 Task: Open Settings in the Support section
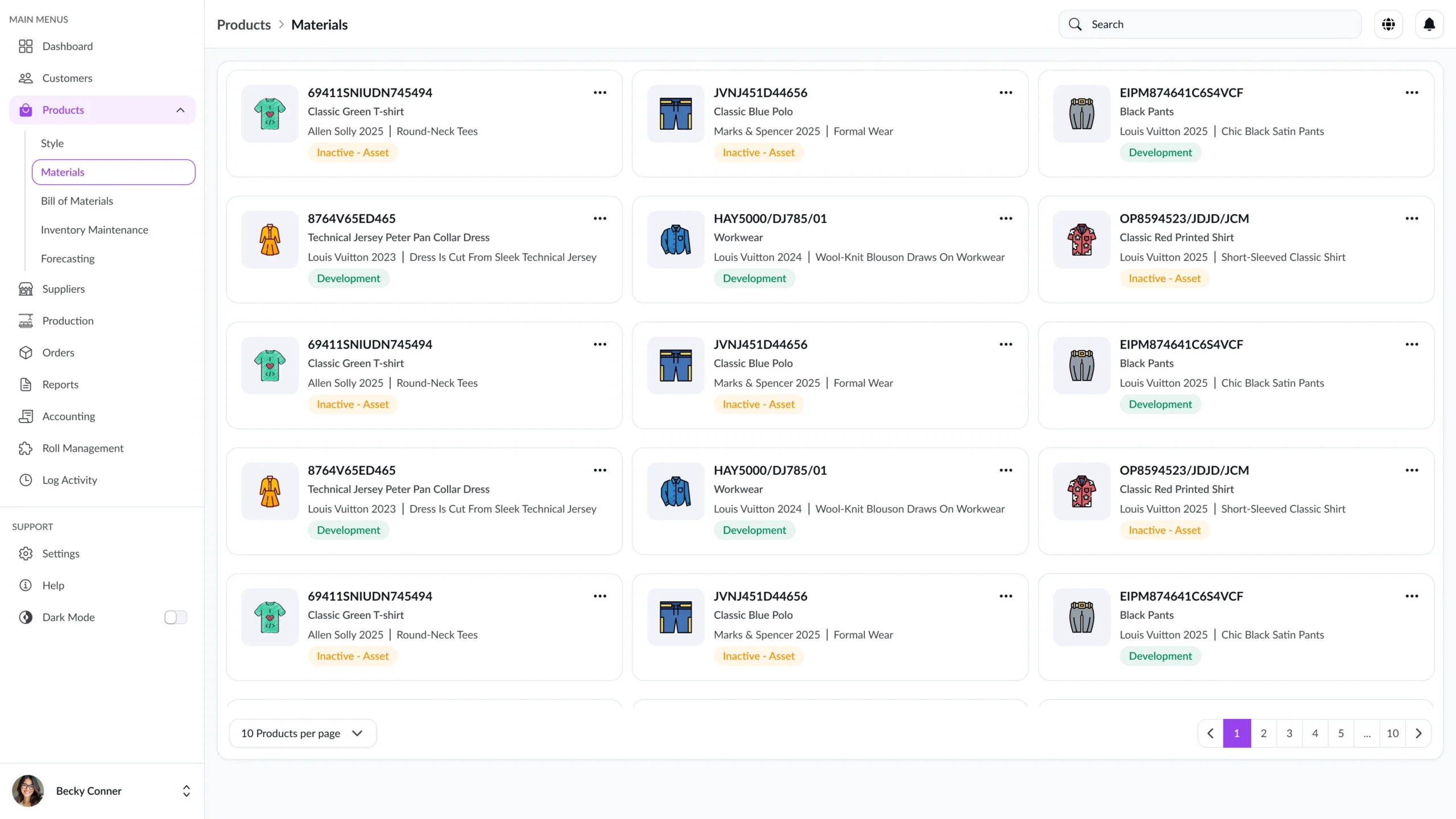[x=60, y=553]
